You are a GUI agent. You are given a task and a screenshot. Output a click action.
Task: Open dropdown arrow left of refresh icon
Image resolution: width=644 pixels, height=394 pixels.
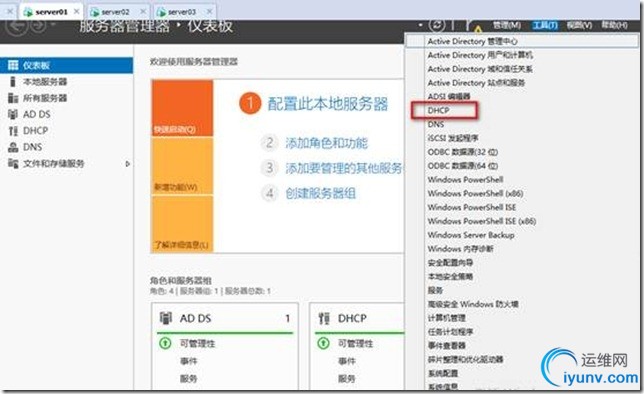[x=421, y=25]
